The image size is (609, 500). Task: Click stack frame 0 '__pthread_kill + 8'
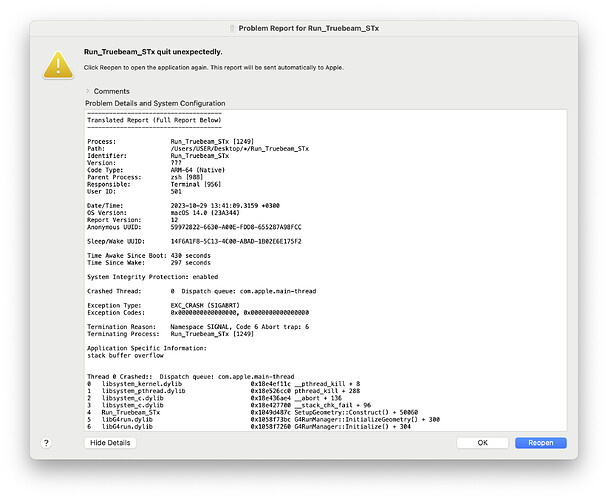224,384
